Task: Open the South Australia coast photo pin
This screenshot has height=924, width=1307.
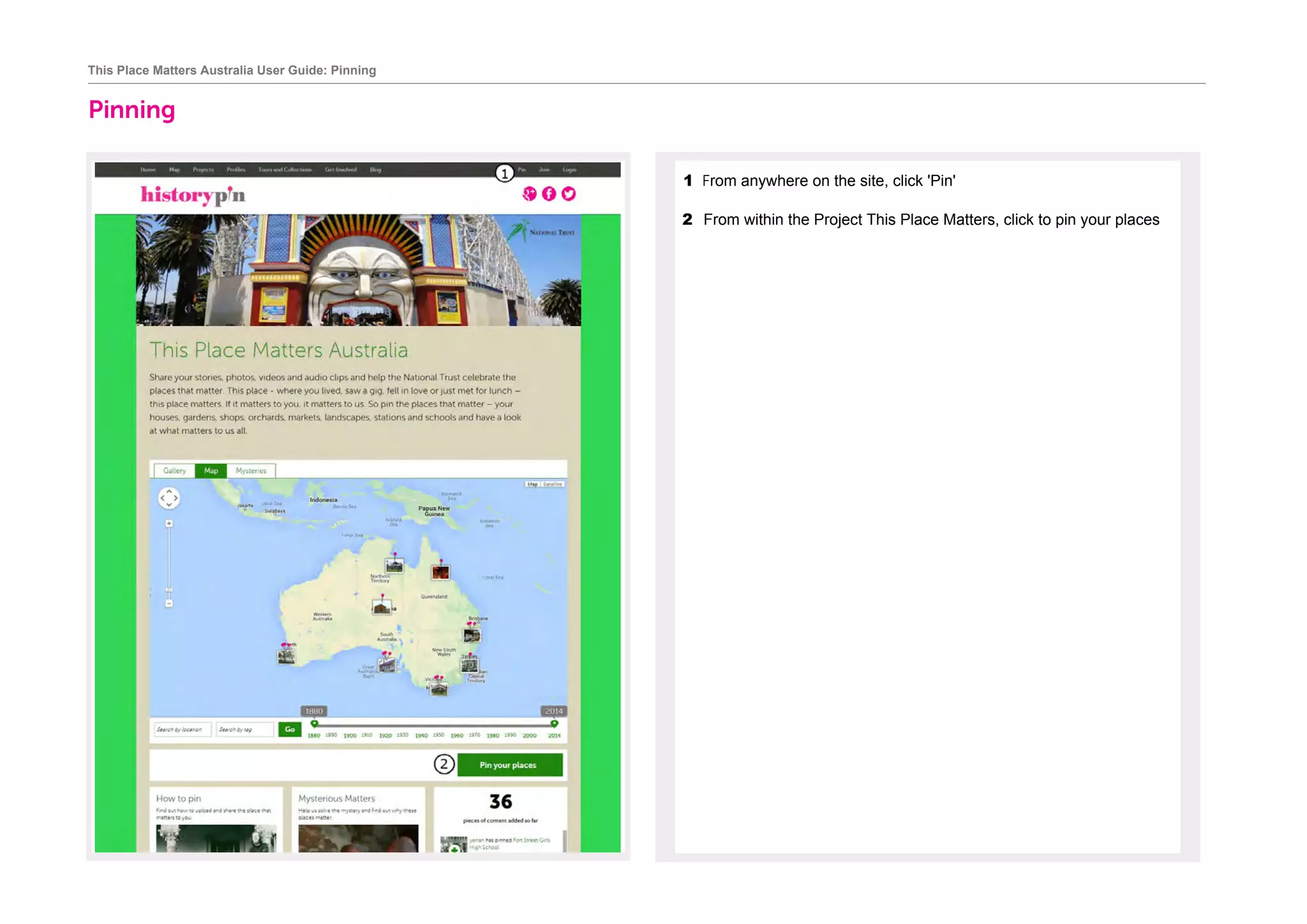Action: (387, 666)
